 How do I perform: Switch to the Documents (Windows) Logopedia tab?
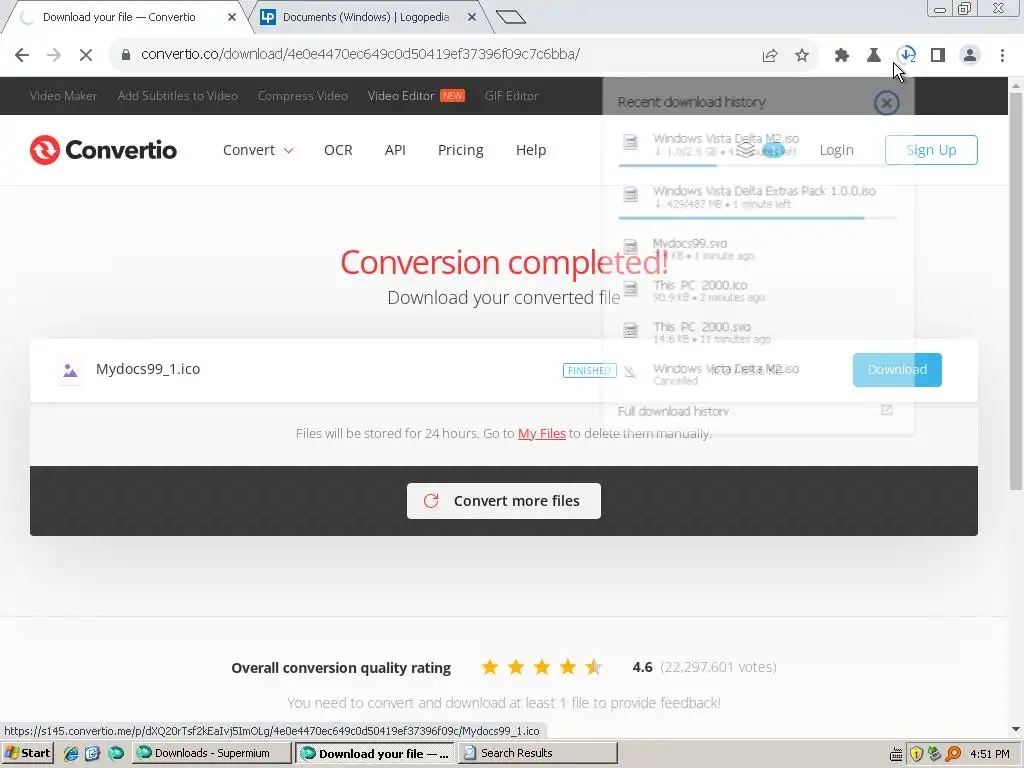(366, 17)
